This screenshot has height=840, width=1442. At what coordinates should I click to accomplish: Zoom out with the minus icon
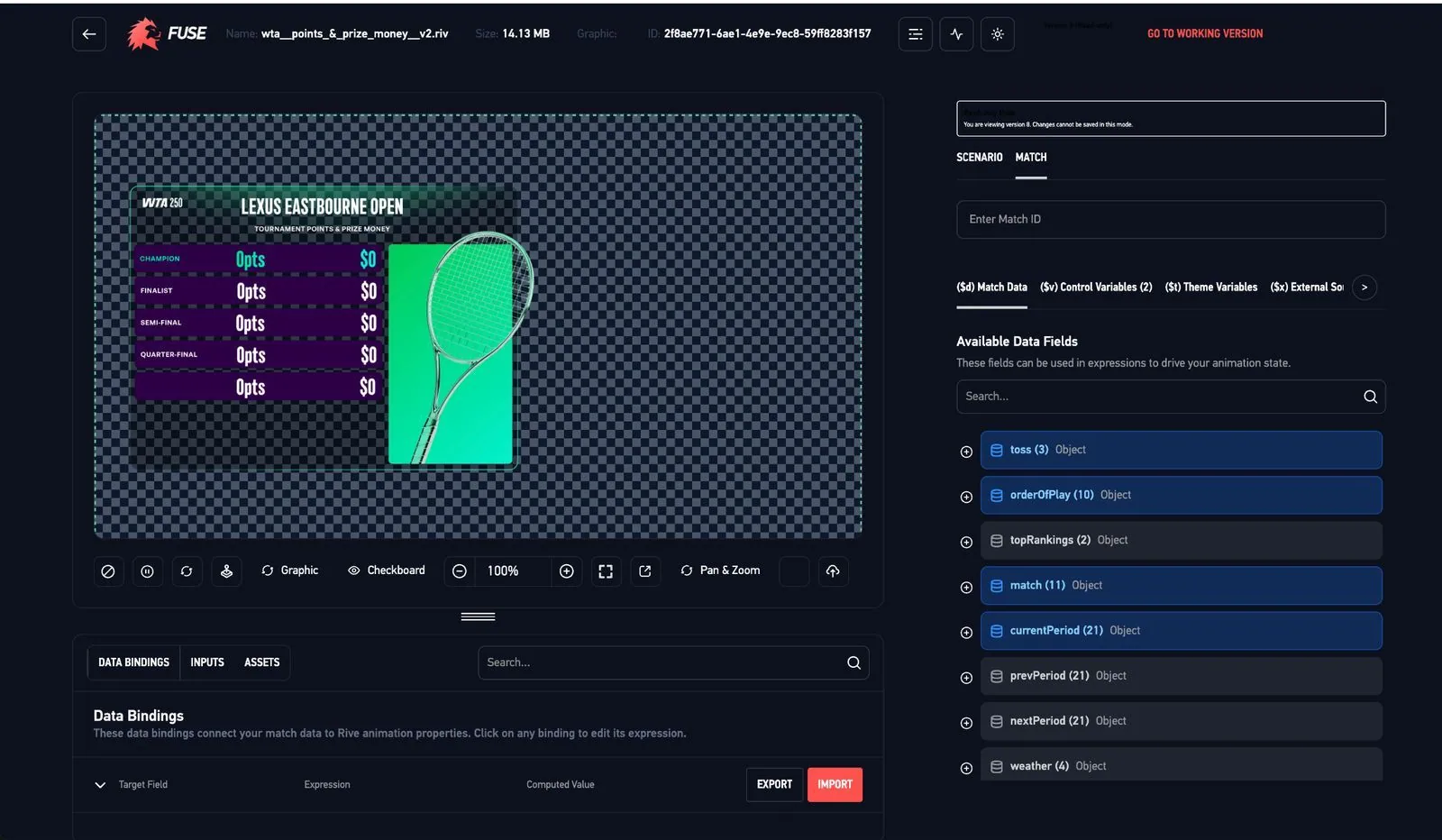click(460, 571)
